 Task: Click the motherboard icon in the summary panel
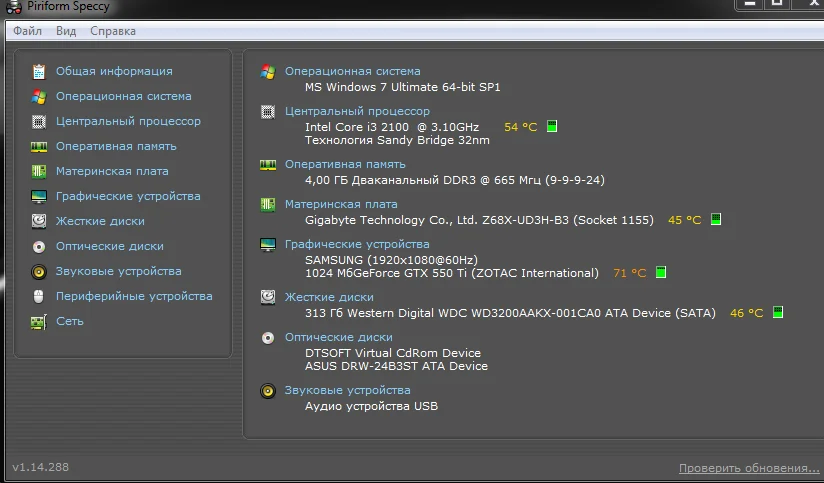(268, 204)
